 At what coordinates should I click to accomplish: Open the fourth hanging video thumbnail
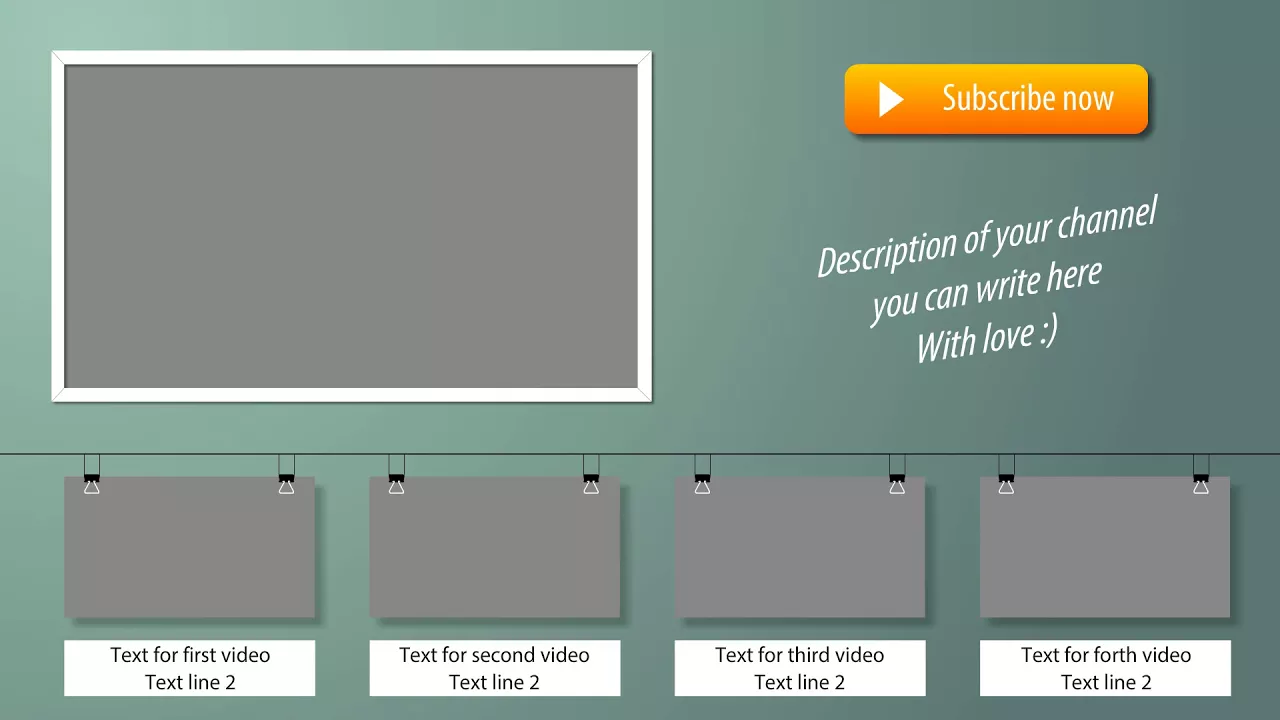click(x=1104, y=546)
